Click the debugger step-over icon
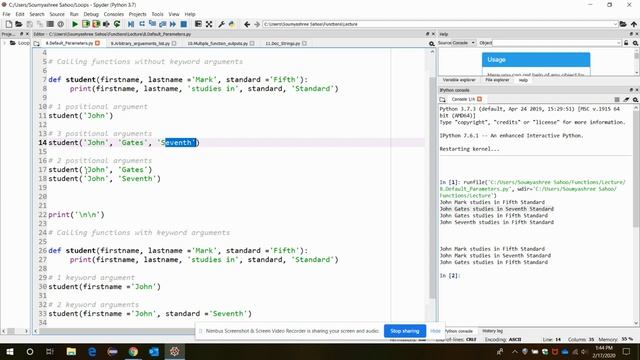640x360 pixels. point(142,24)
